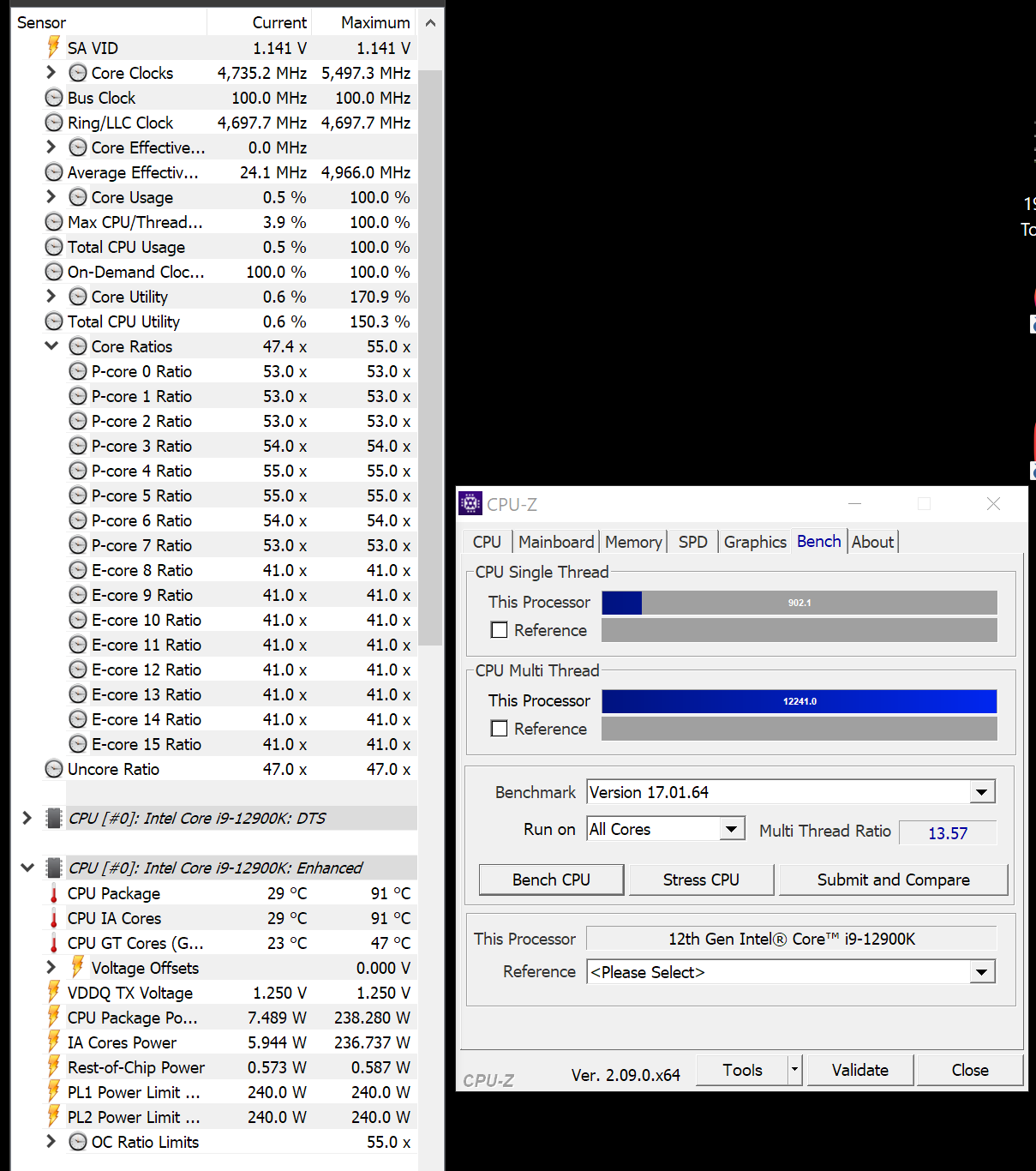
Task: Click the Uncore Ratio sensor icon
Action: click(54, 769)
